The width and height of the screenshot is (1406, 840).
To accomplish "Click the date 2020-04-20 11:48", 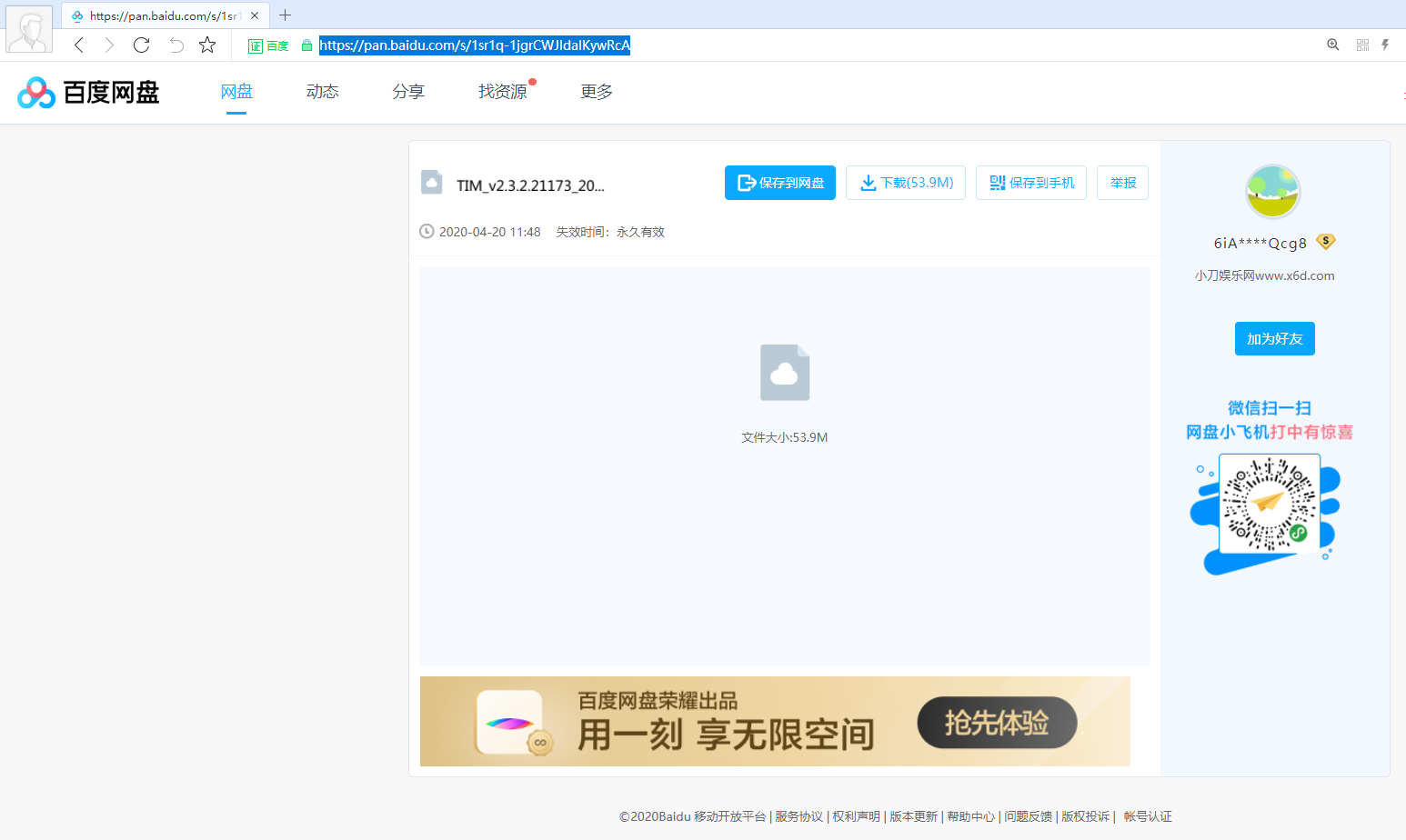I will (x=490, y=232).
